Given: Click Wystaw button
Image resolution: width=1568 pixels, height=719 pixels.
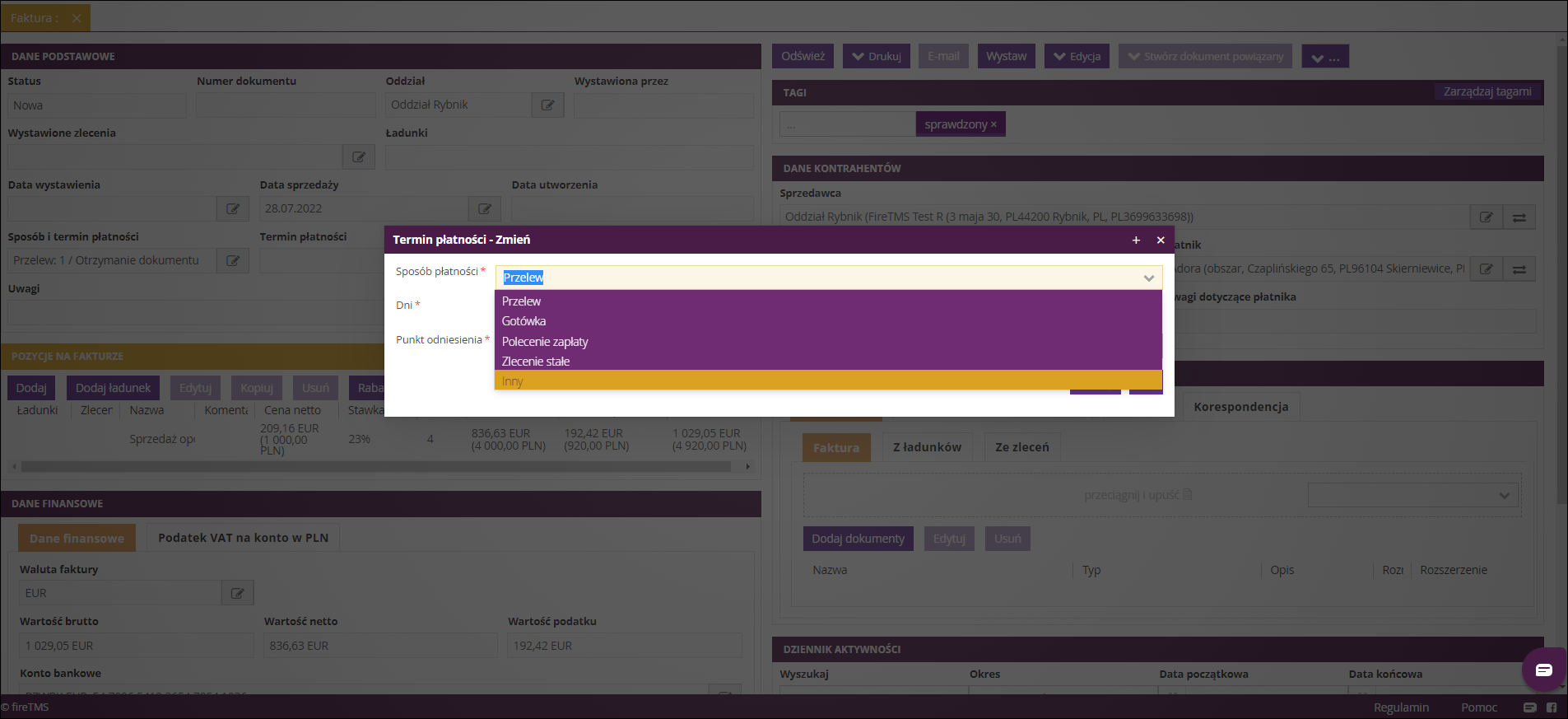Looking at the screenshot, I should pos(1006,56).
